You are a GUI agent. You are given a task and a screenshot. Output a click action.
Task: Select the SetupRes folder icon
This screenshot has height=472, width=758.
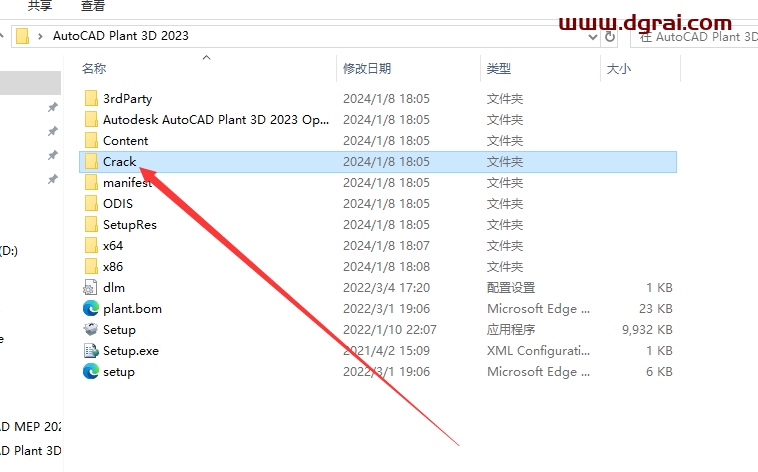click(x=91, y=224)
